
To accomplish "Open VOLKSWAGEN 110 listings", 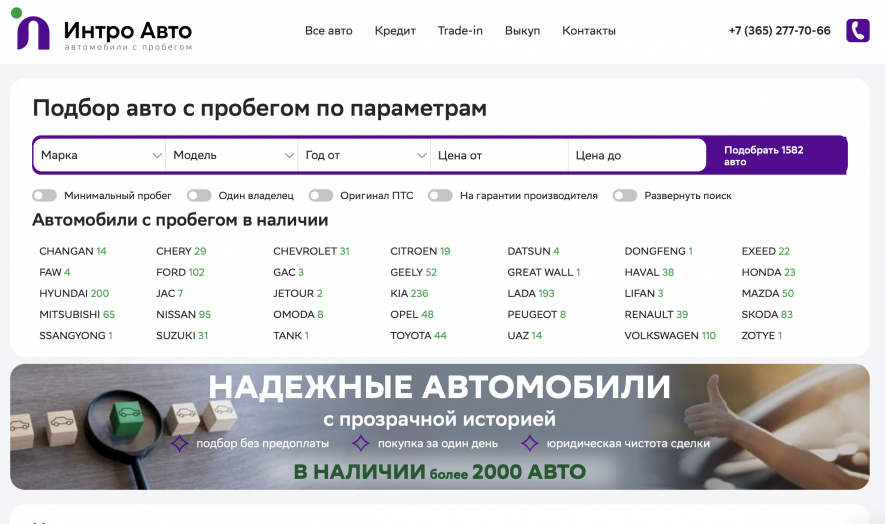I will point(670,335).
